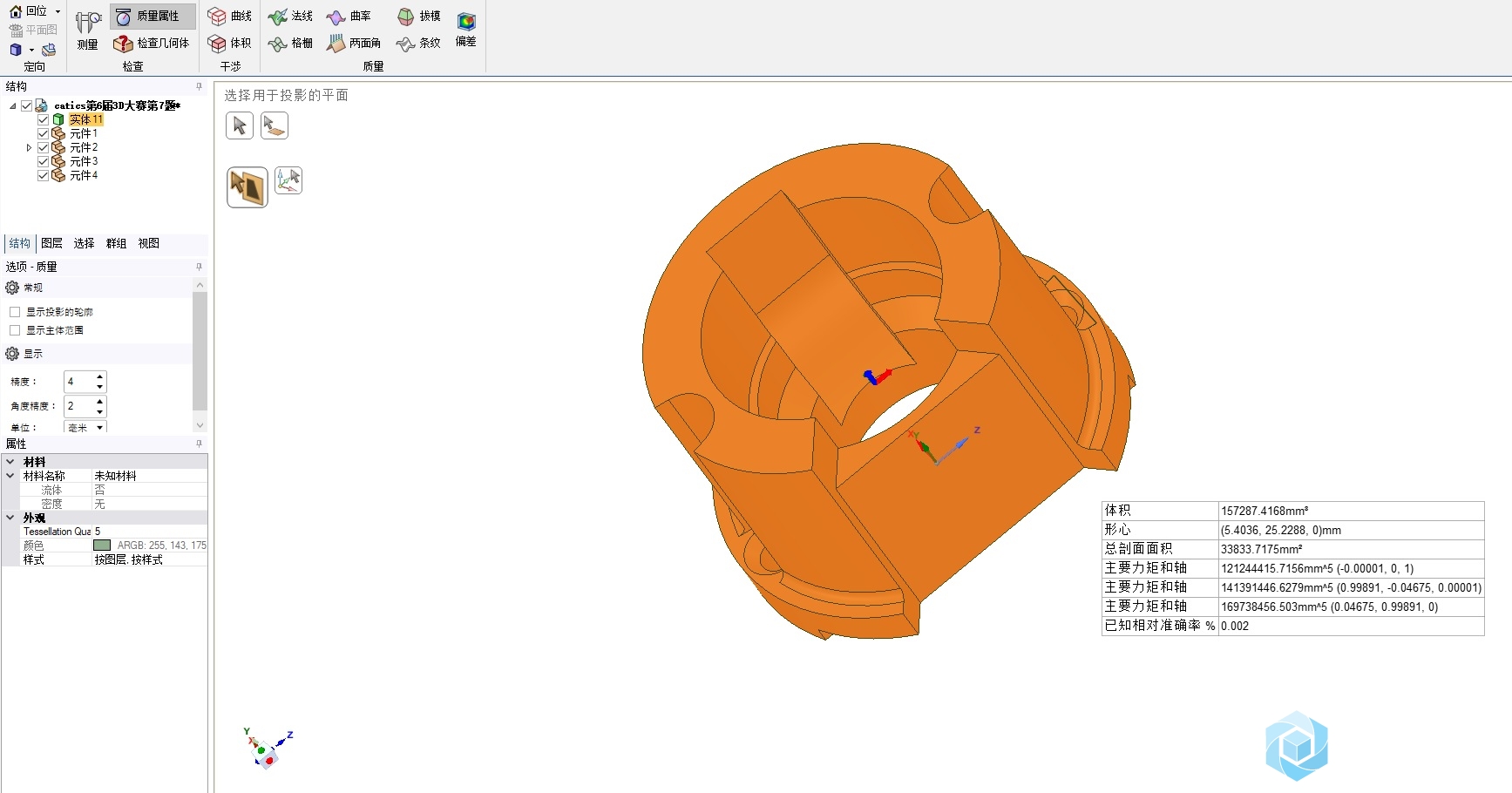Collapse the 常规 general options section
This screenshot has height=793, width=1512.
(x=12, y=288)
